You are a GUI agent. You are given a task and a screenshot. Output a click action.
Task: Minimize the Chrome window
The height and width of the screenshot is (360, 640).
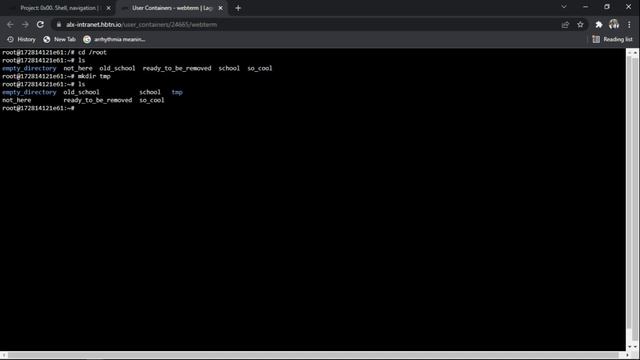[x=585, y=7]
